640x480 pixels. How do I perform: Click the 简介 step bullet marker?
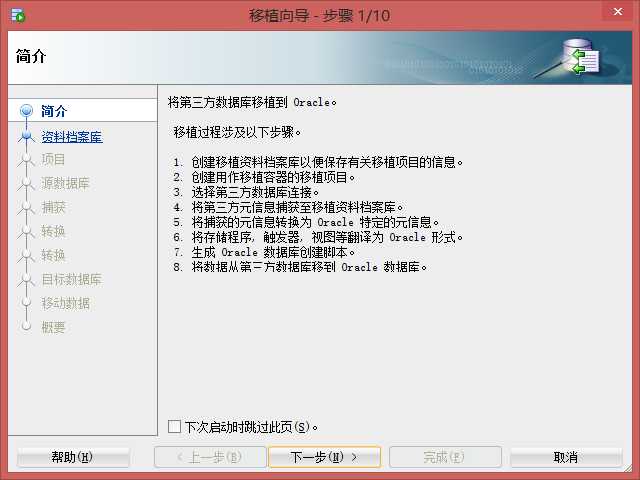click(x=27, y=111)
